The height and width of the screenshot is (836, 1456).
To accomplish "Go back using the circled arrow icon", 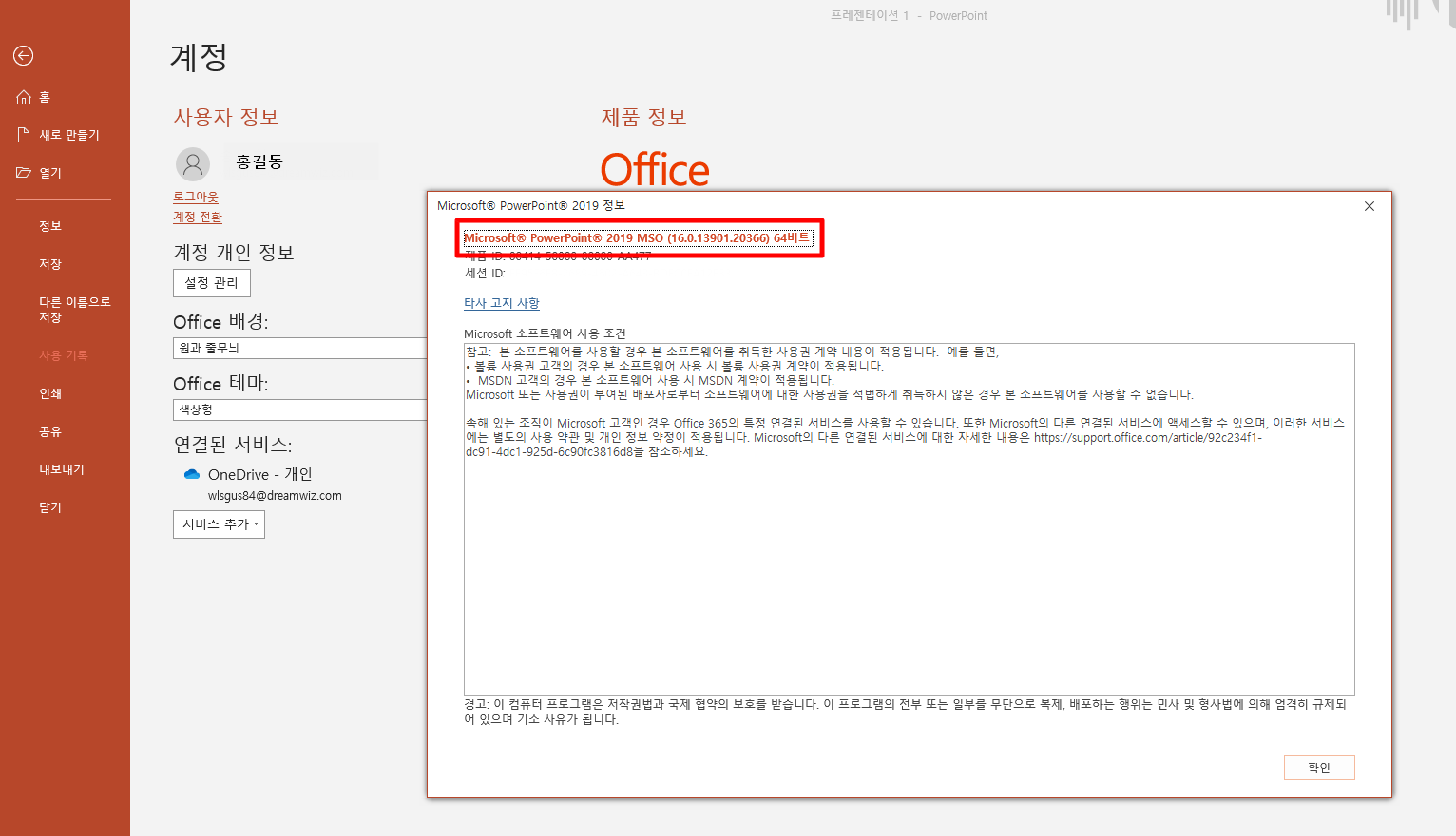I will coord(24,56).
